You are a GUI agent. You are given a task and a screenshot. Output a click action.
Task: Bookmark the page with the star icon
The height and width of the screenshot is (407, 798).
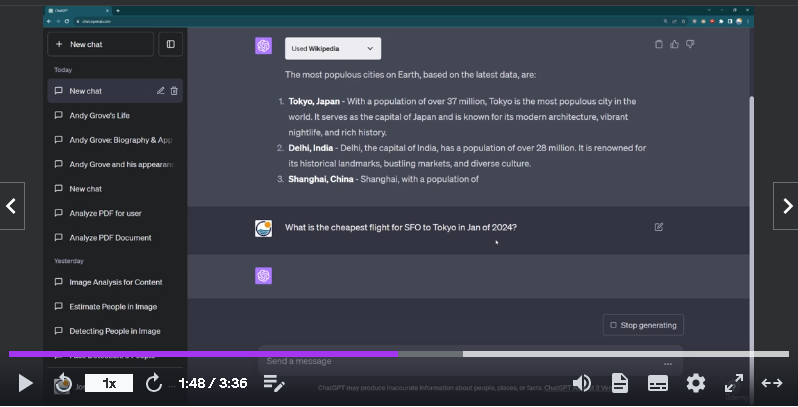point(683,21)
